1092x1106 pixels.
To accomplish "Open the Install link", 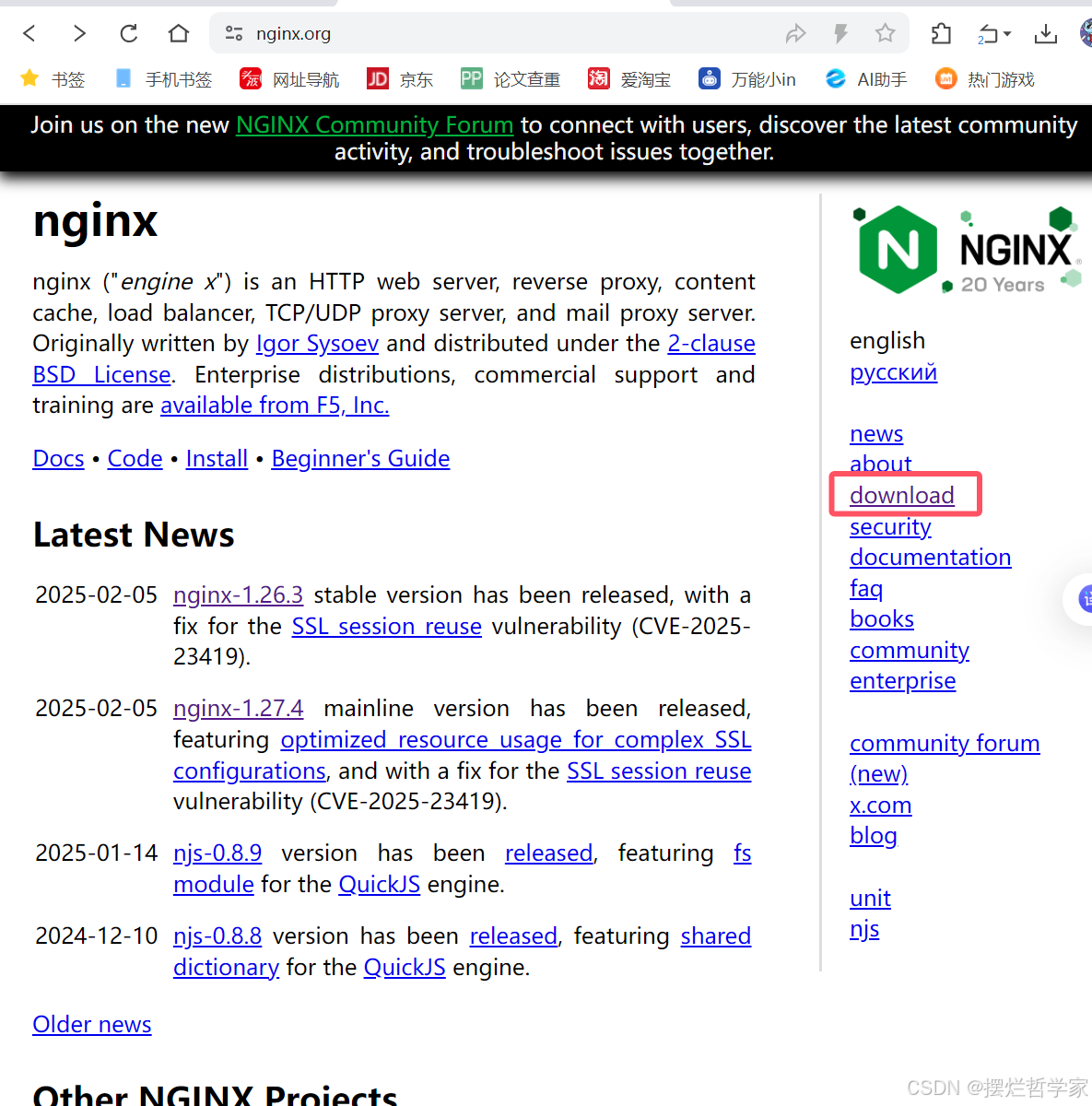I will pyautogui.click(x=217, y=459).
